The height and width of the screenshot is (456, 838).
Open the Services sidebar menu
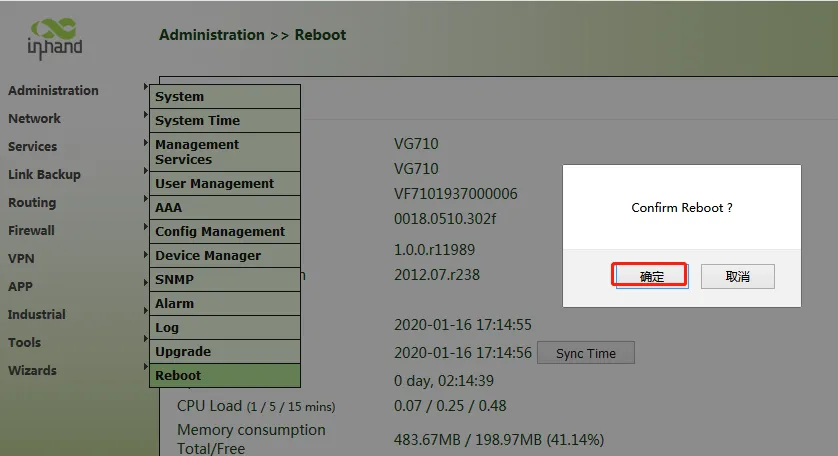point(32,146)
